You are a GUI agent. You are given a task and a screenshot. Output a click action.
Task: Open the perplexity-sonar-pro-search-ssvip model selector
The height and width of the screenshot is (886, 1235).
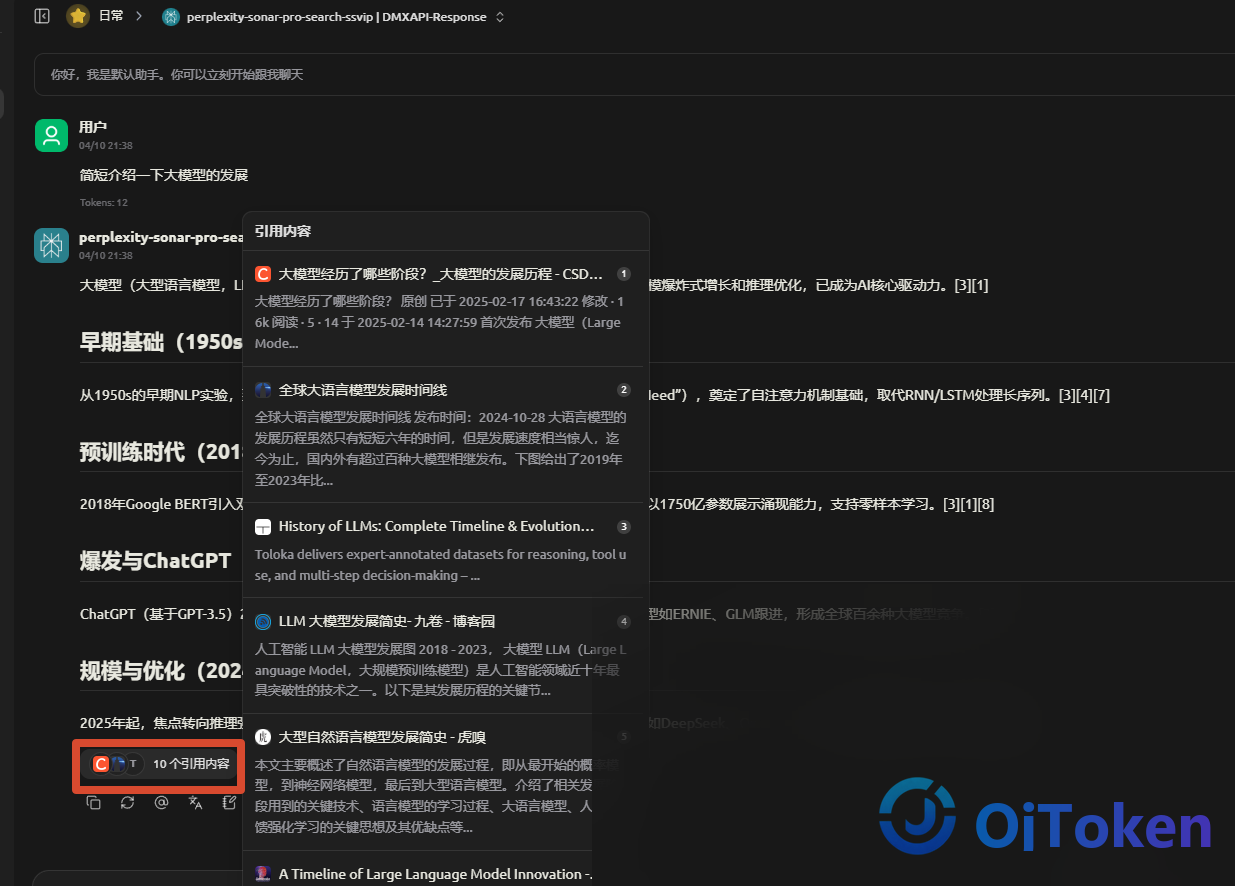[336, 17]
